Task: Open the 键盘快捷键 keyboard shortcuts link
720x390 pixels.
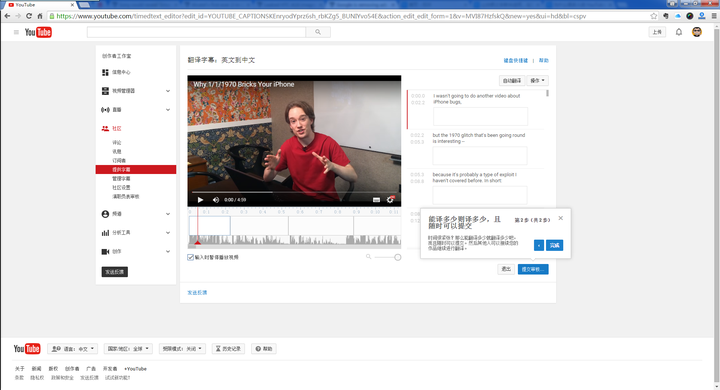Action: click(516, 61)
